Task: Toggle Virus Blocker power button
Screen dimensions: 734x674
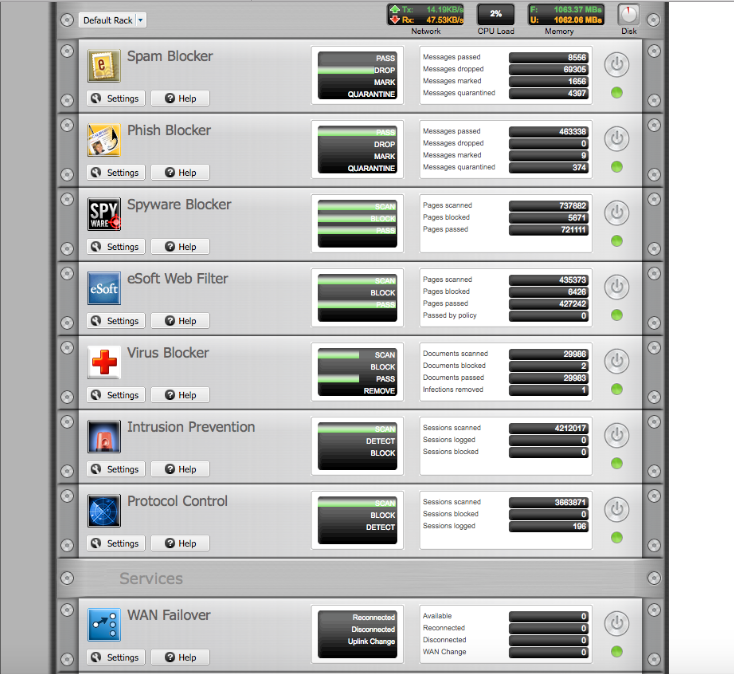Action: pyautogui.click(x=617, y=361)
